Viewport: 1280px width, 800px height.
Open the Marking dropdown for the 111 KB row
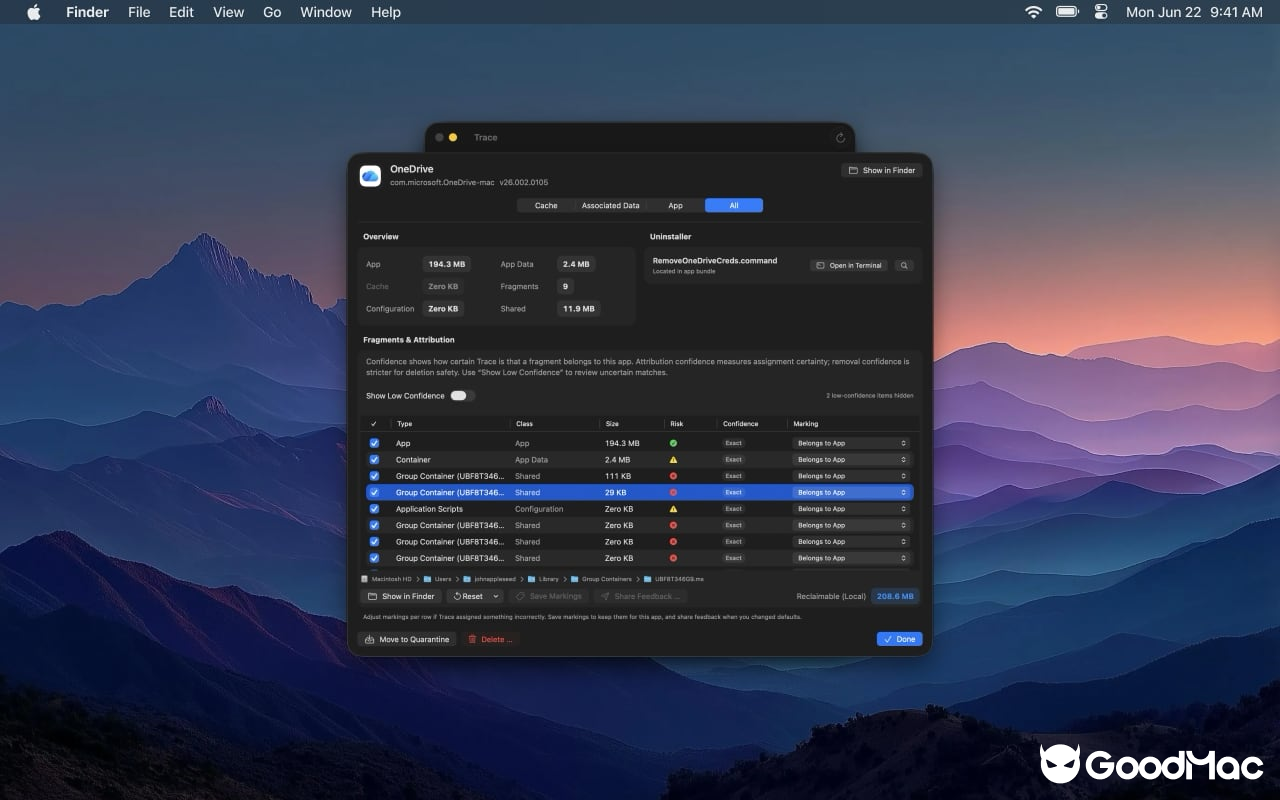click(x=851, y=476)
